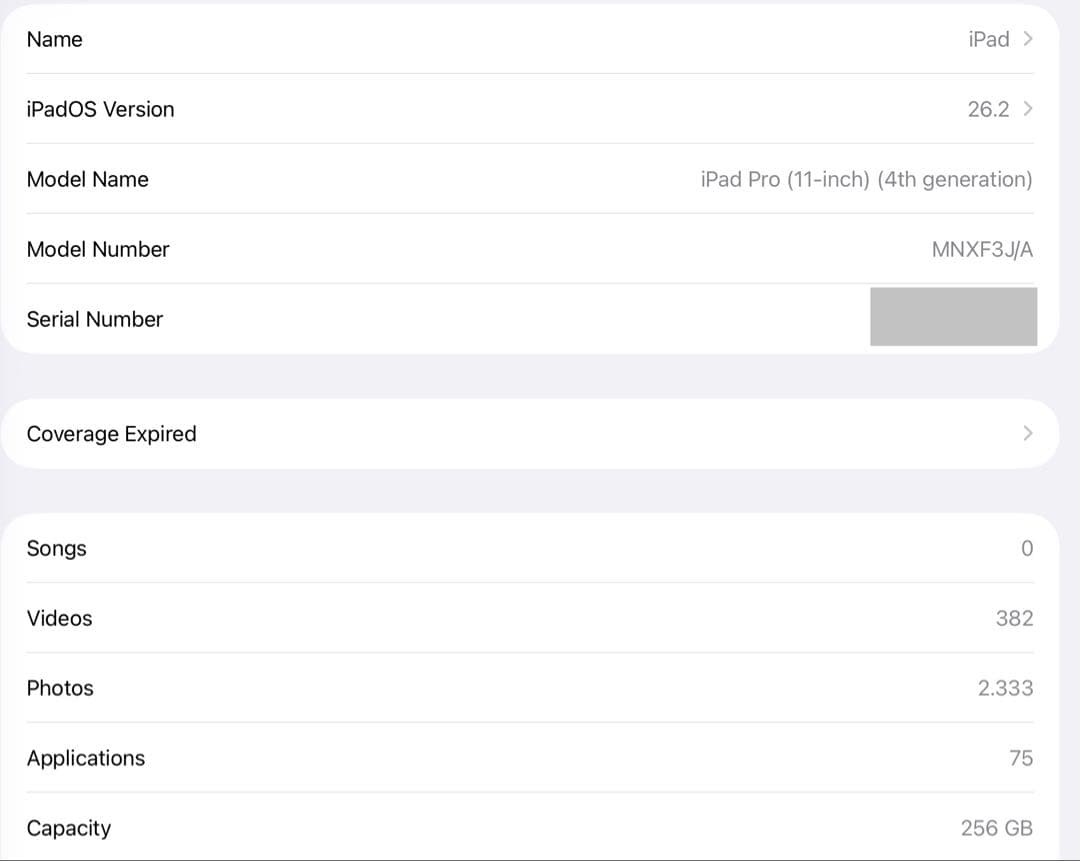The image size is (1080, 861).
Task: Tap the Model Name text iPad Pro
Action: (x=866, y=179)
